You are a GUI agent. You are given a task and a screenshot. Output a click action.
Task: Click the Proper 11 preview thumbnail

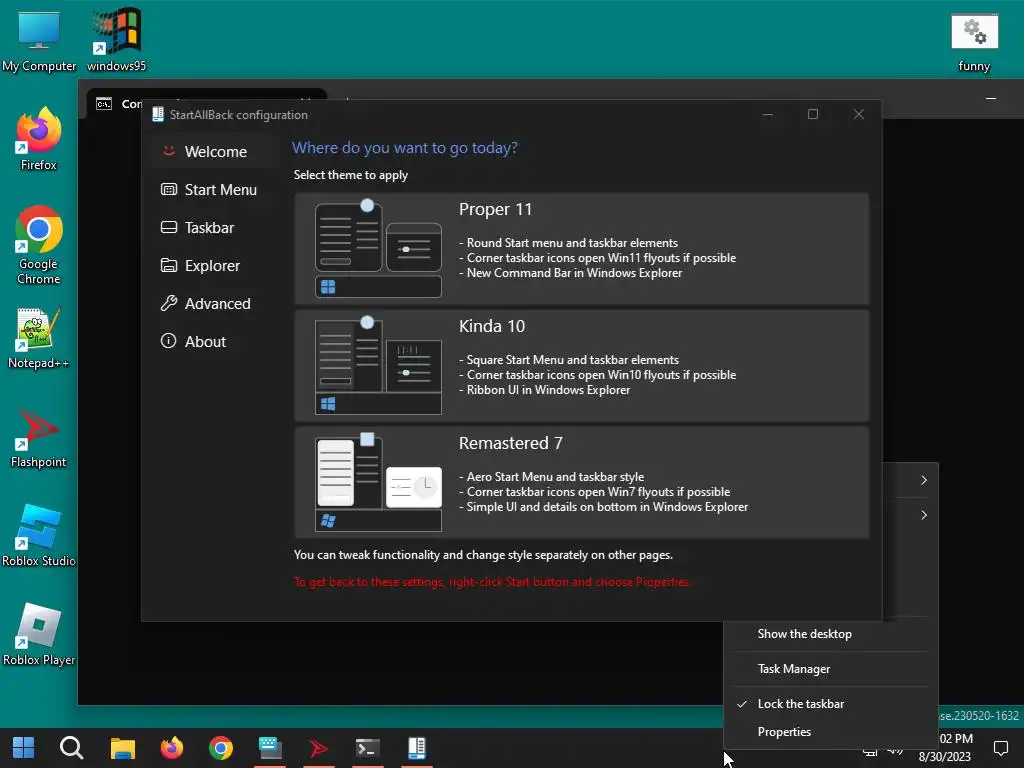(378, 249)
